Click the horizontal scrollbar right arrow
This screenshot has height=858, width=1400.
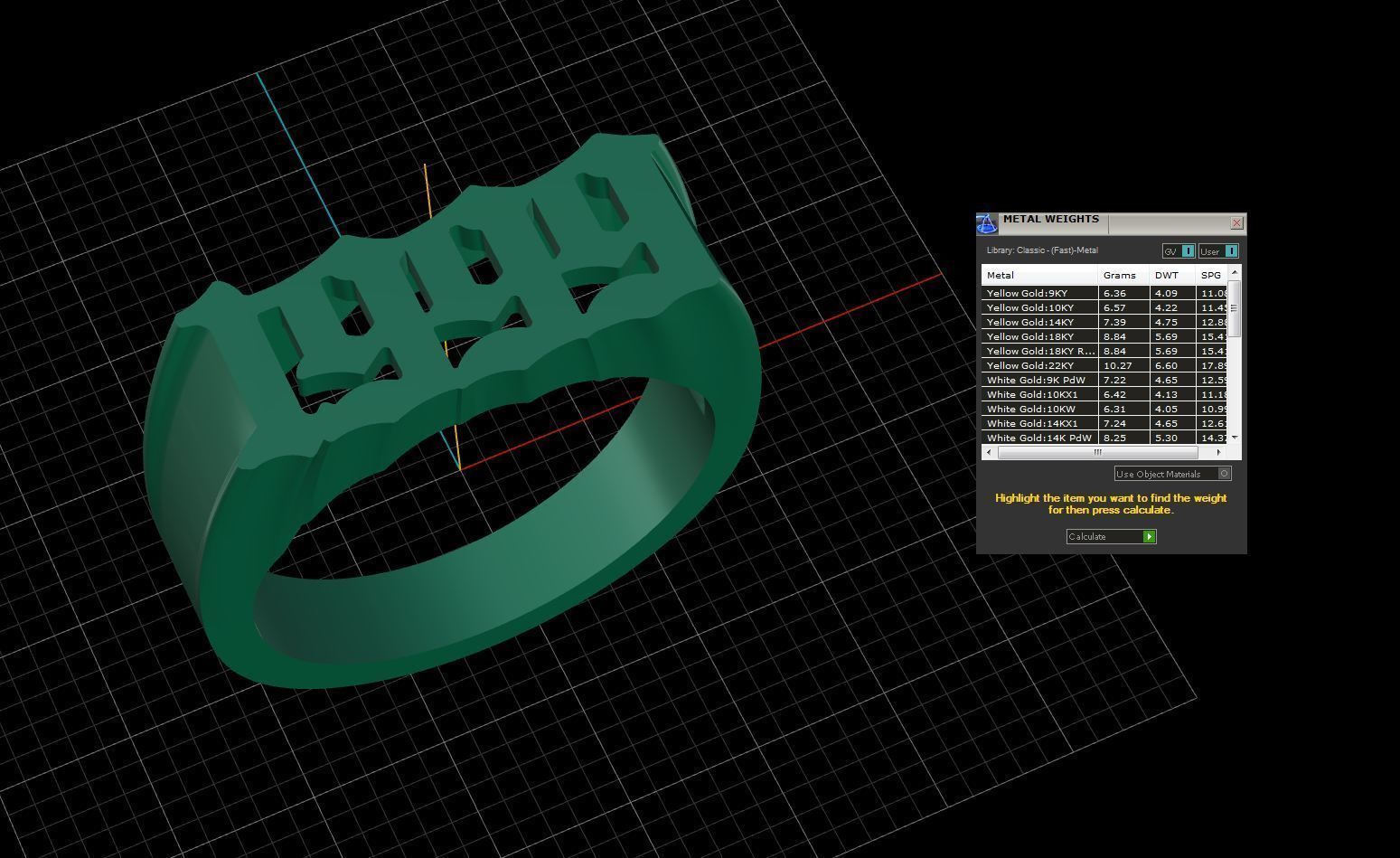(1218, 452)
